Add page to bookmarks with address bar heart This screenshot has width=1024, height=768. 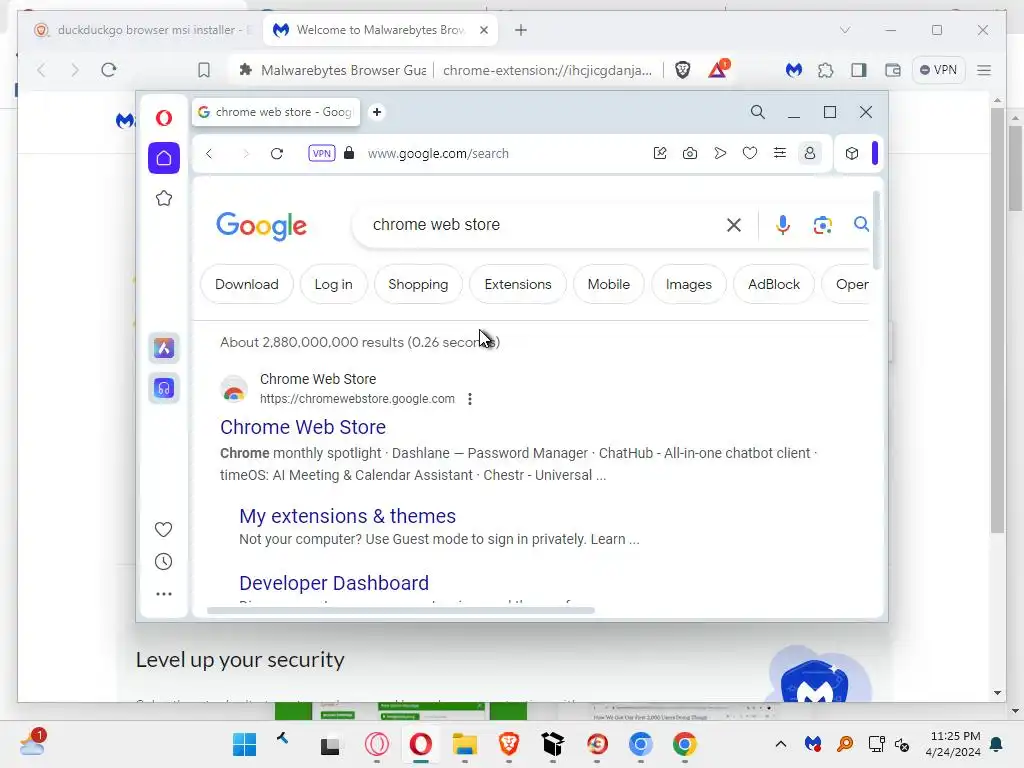click(x=750, y=153)
